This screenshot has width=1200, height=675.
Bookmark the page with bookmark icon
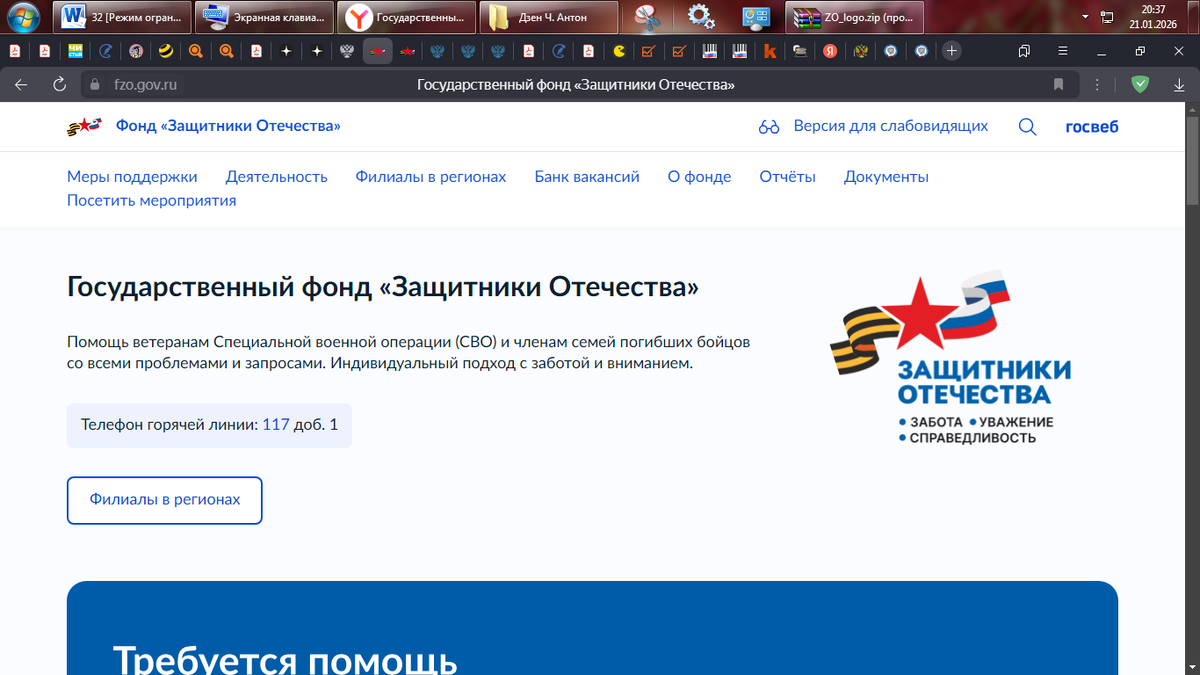(1058, 85)
